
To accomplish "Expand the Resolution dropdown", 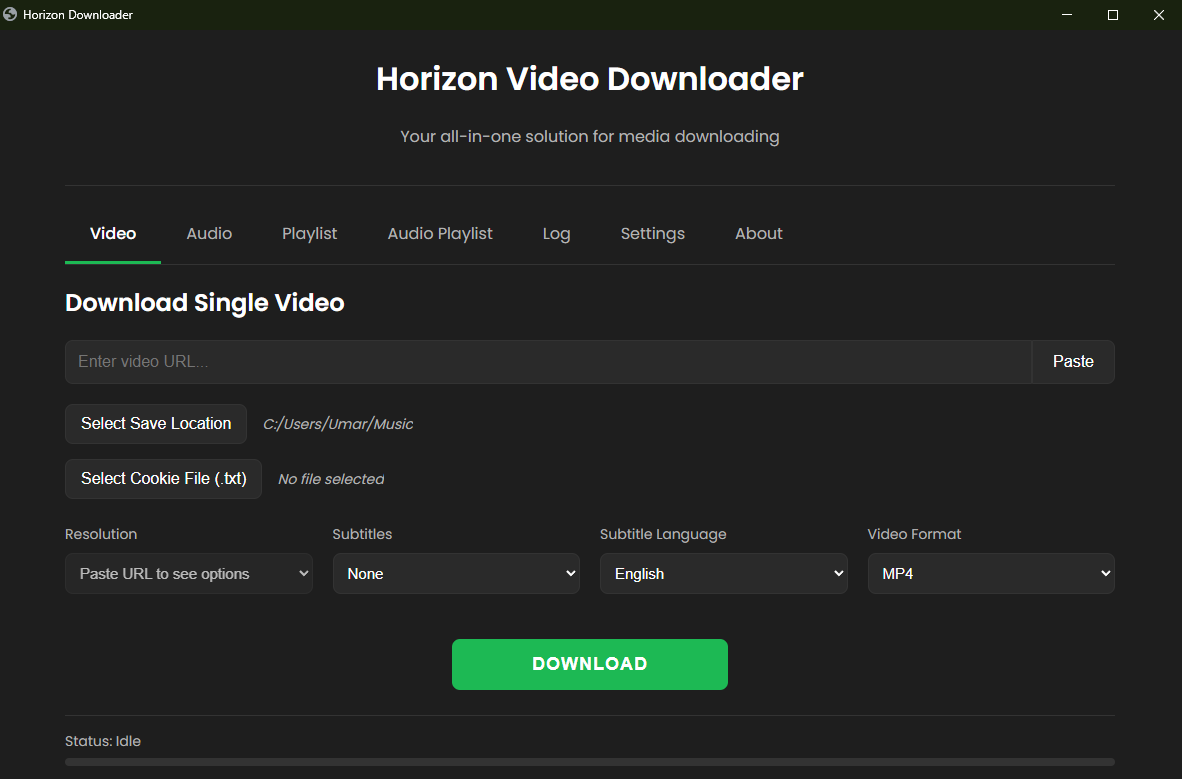I will (188, 574).
